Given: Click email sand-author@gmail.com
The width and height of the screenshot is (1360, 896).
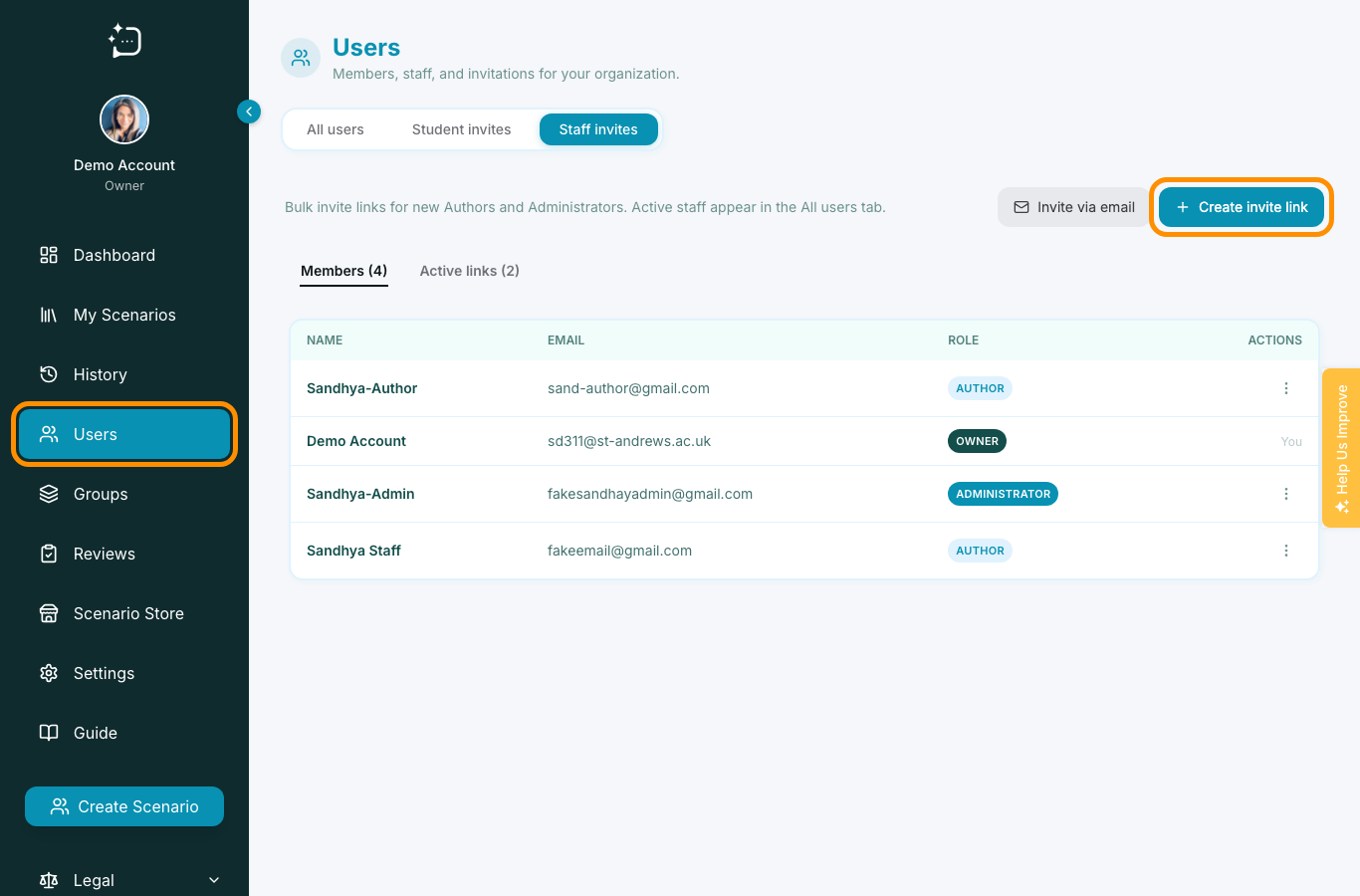Looking at the screenshot, I should pos(628,388).
